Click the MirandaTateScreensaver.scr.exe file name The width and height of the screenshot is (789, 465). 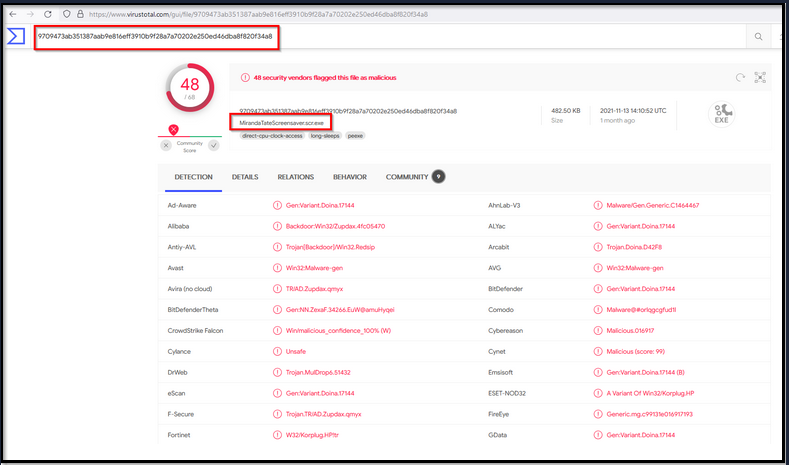tap(281, 123)
